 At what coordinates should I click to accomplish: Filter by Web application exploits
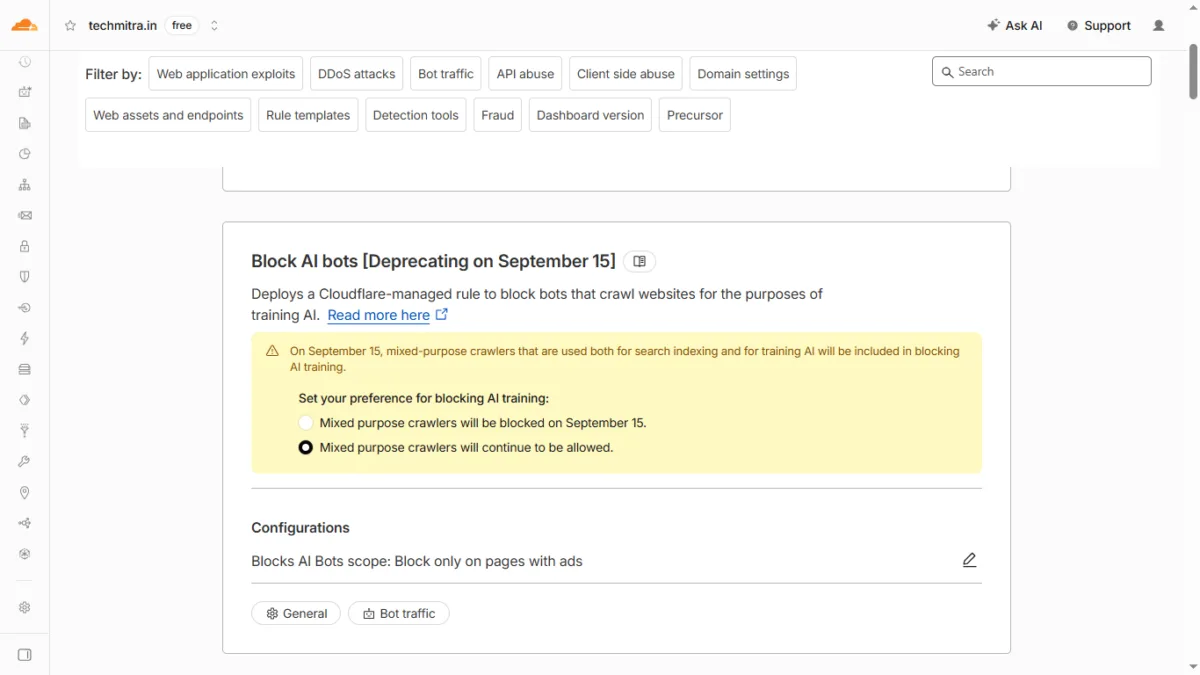226,74
